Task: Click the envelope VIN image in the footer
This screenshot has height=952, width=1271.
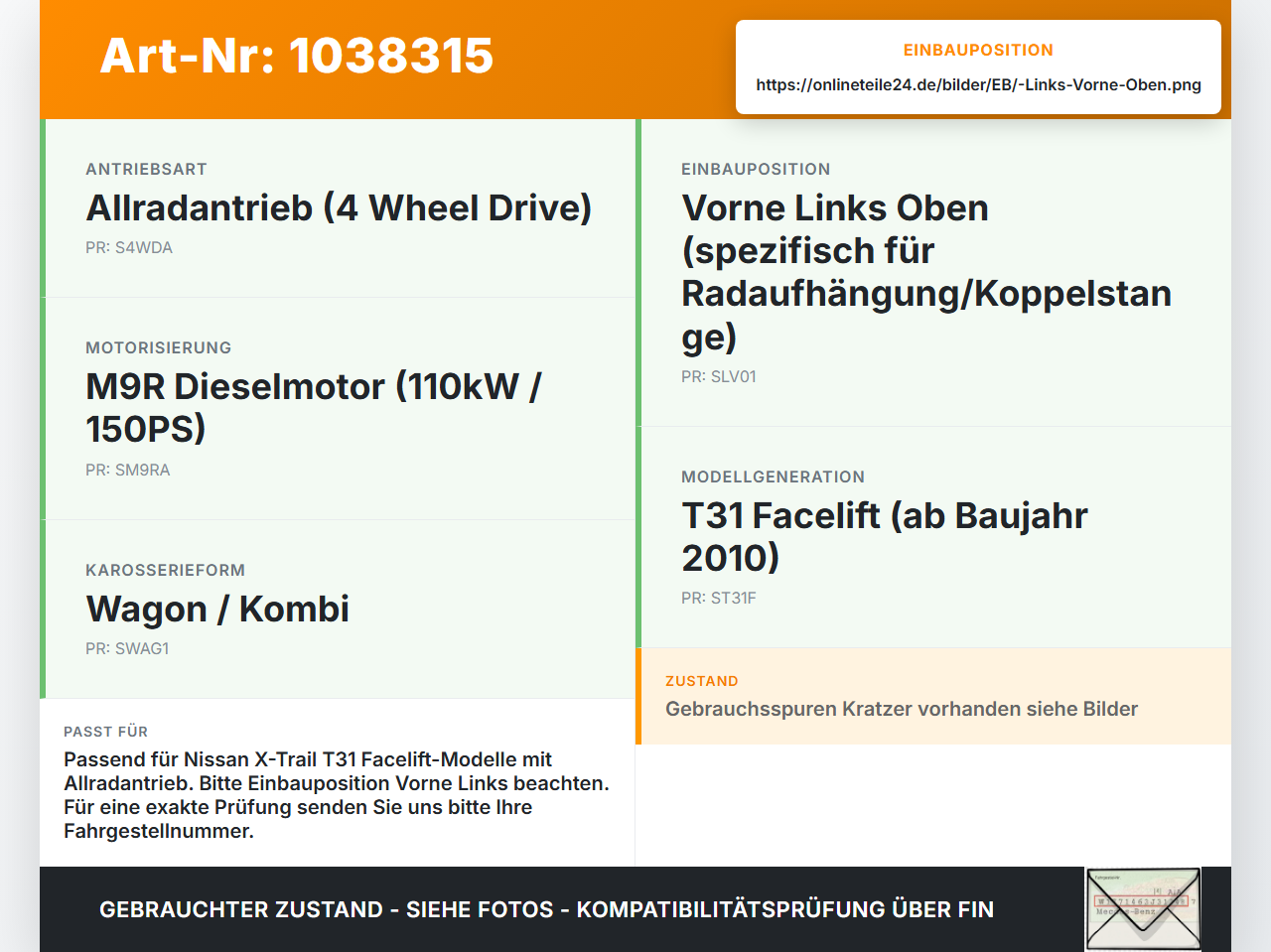Action: tap(1143, 909)
